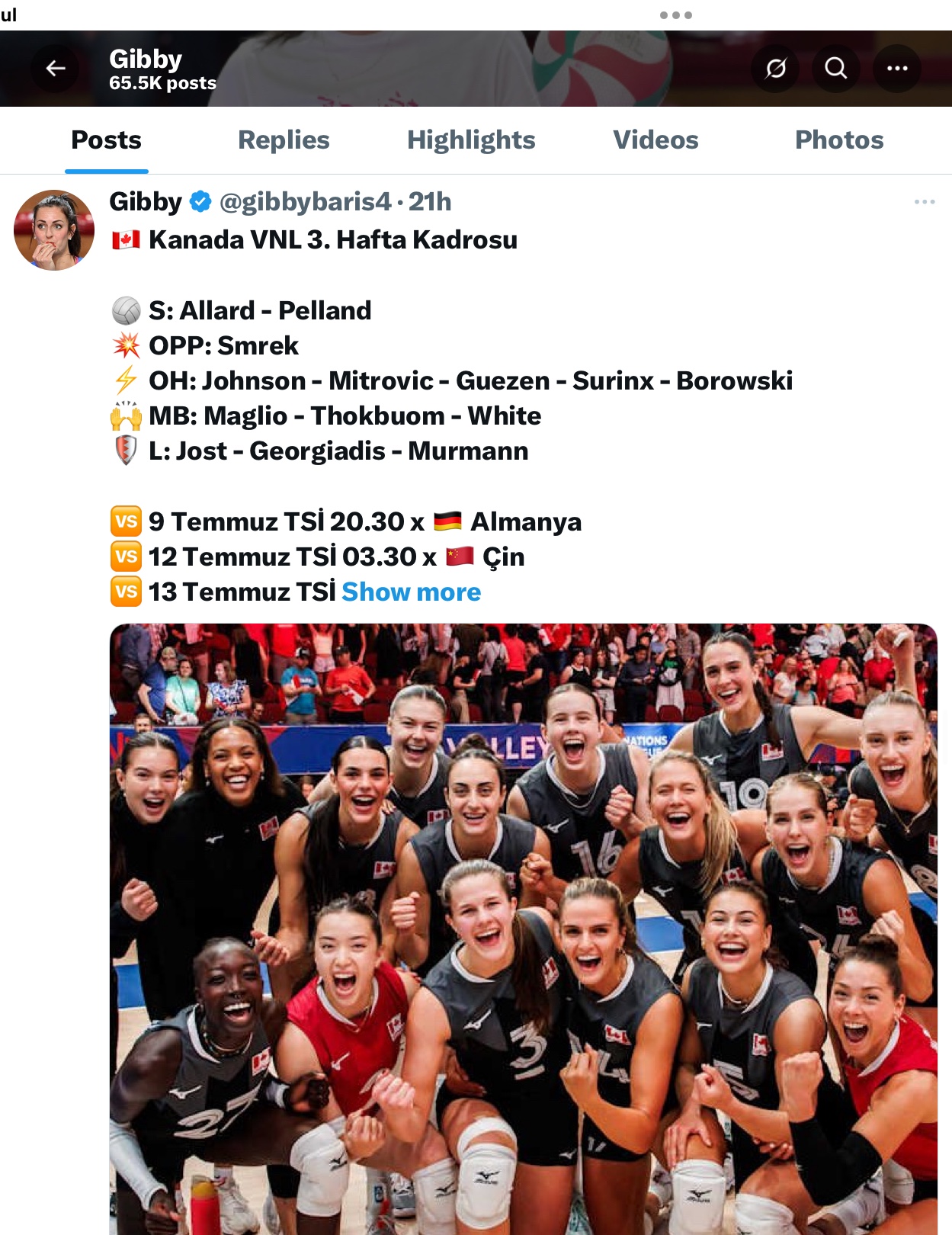Screen dimensions: 952x1235
Task: Open the Canada team celebration photo
Action: pyautogui.click(x=524, y=929)
